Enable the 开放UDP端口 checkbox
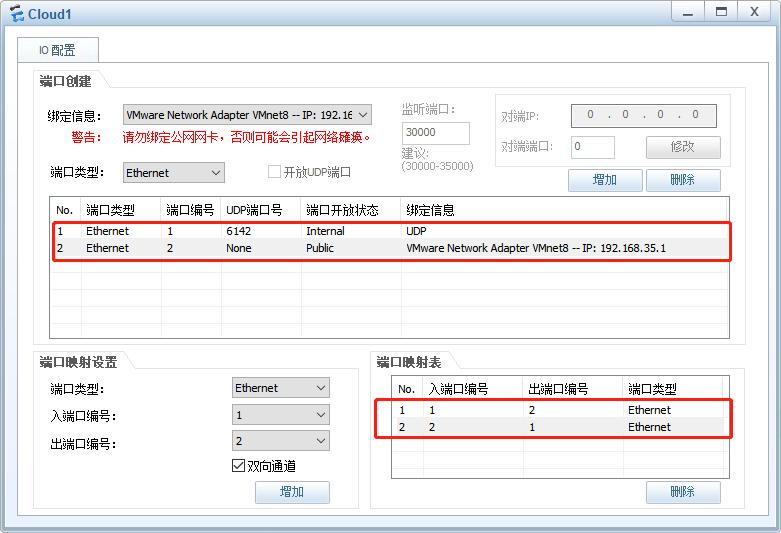Image resolution: width=781 pixels, height=533 pixels. coord(274,172)
